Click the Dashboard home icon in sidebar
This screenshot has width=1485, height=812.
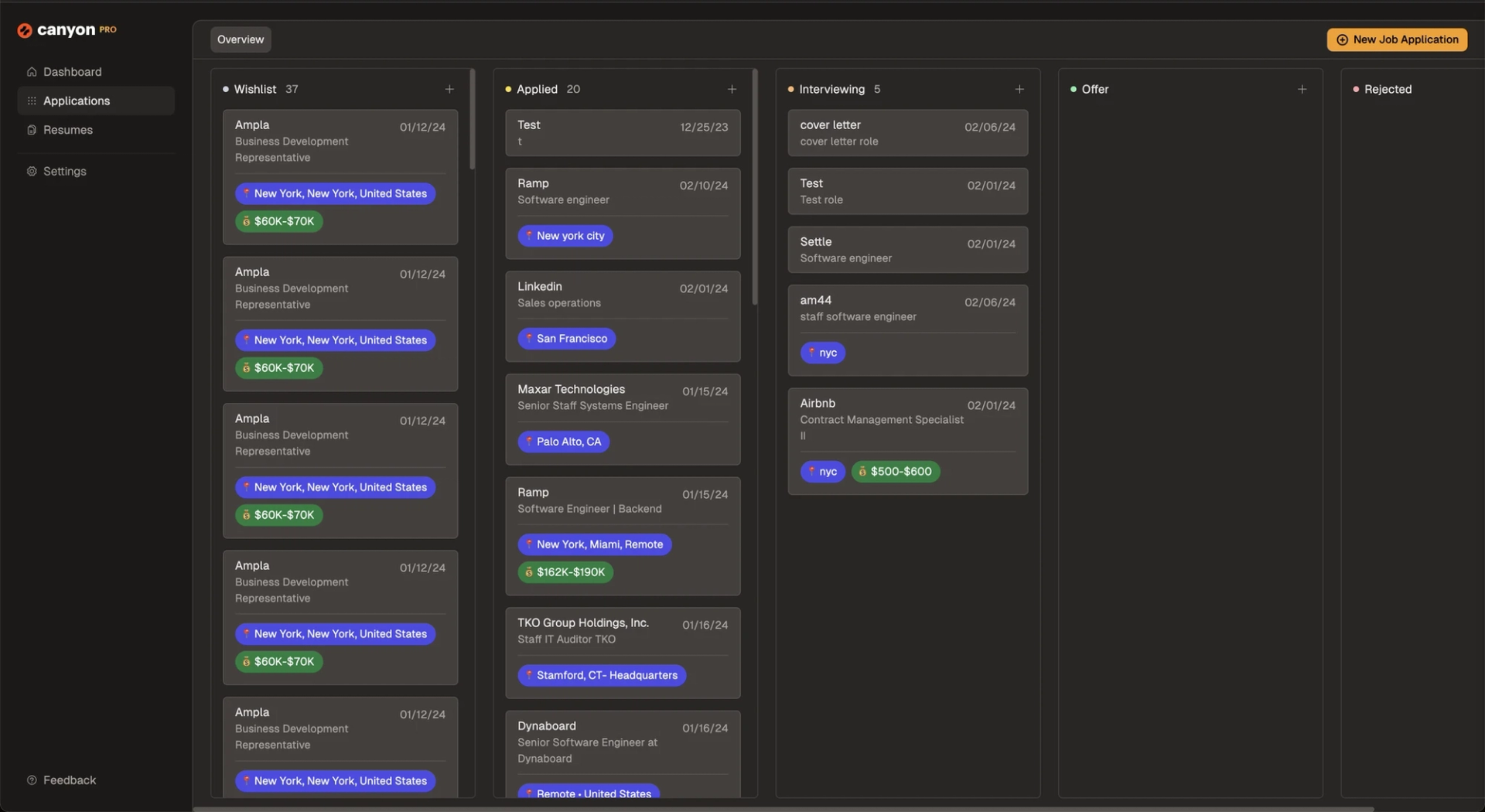click(x=32, y=72)
